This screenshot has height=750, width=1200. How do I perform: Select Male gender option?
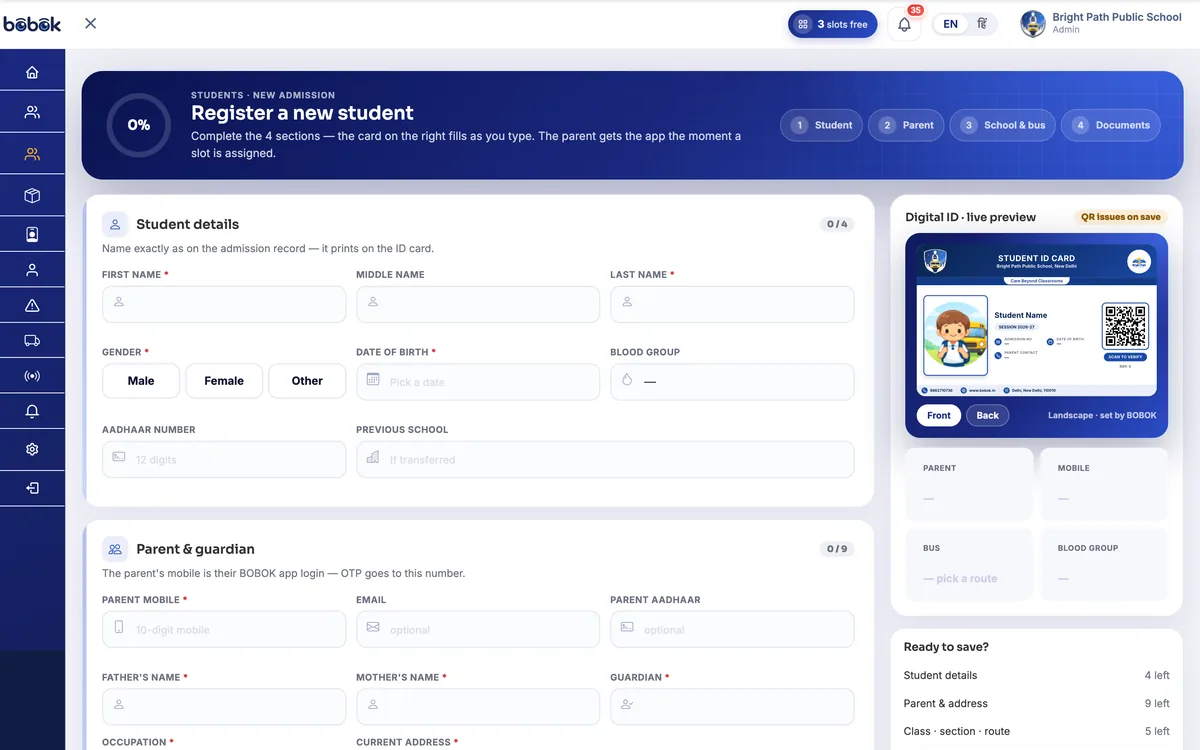pos(141,381)
